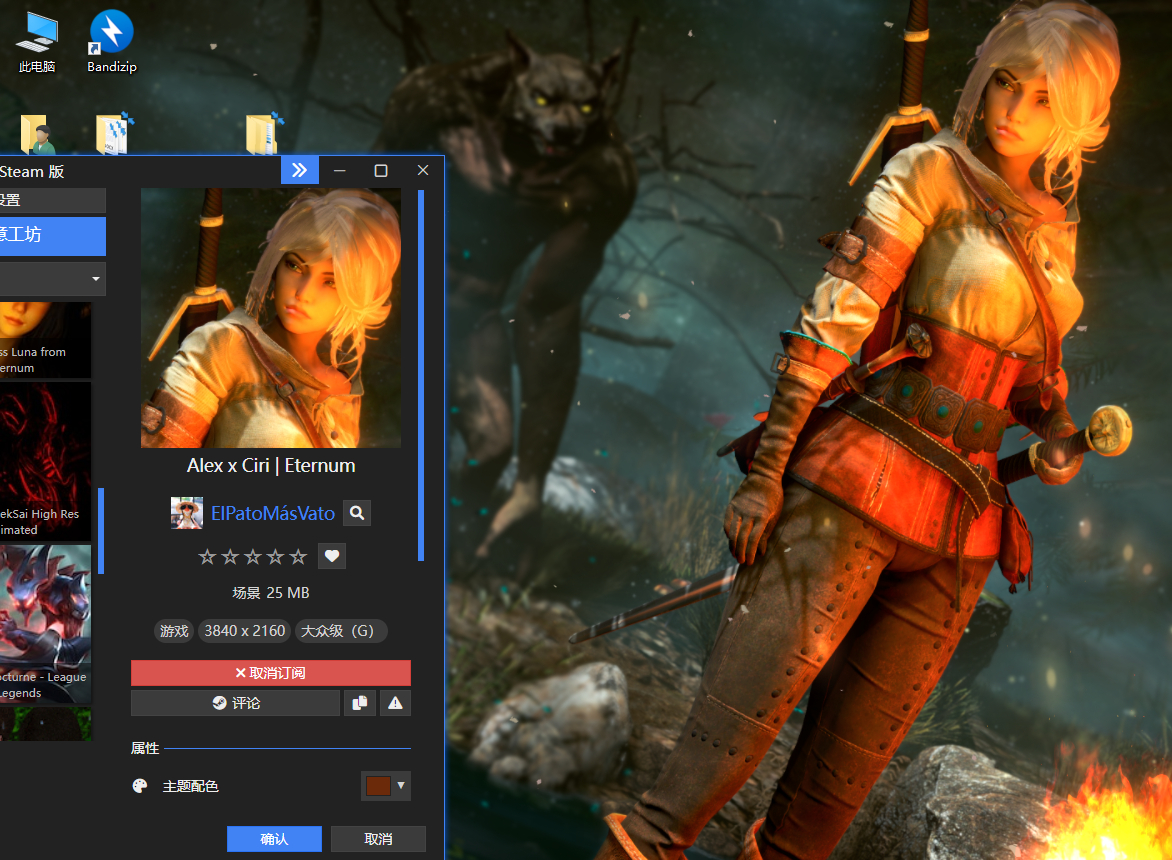Click the palette icon beside 主题配色
Screen dimensions: 1172x860
pos(140,785)
